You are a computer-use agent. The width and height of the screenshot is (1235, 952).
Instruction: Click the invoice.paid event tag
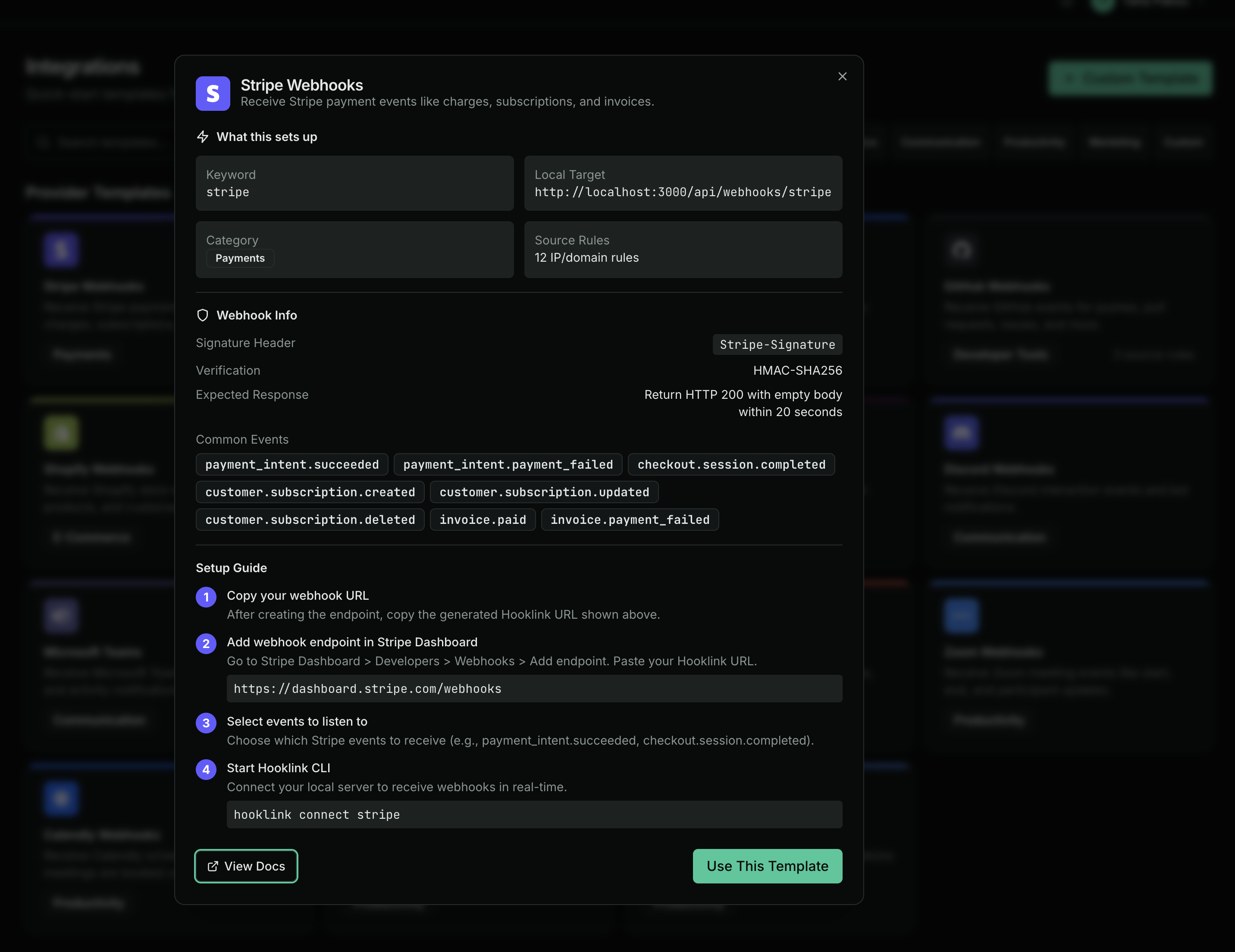[483, 520]
